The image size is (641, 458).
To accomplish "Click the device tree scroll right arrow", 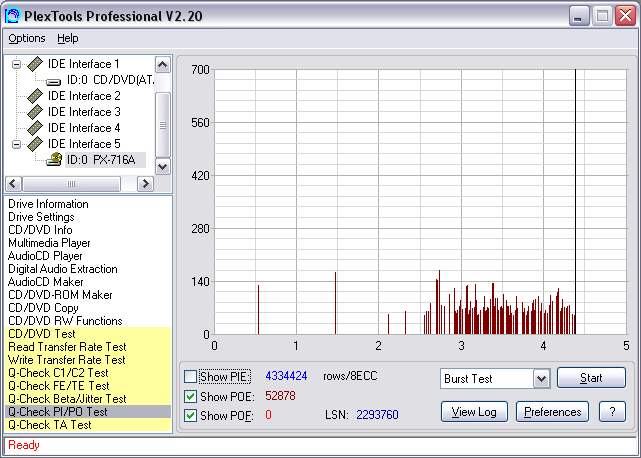I will point(146,184).
